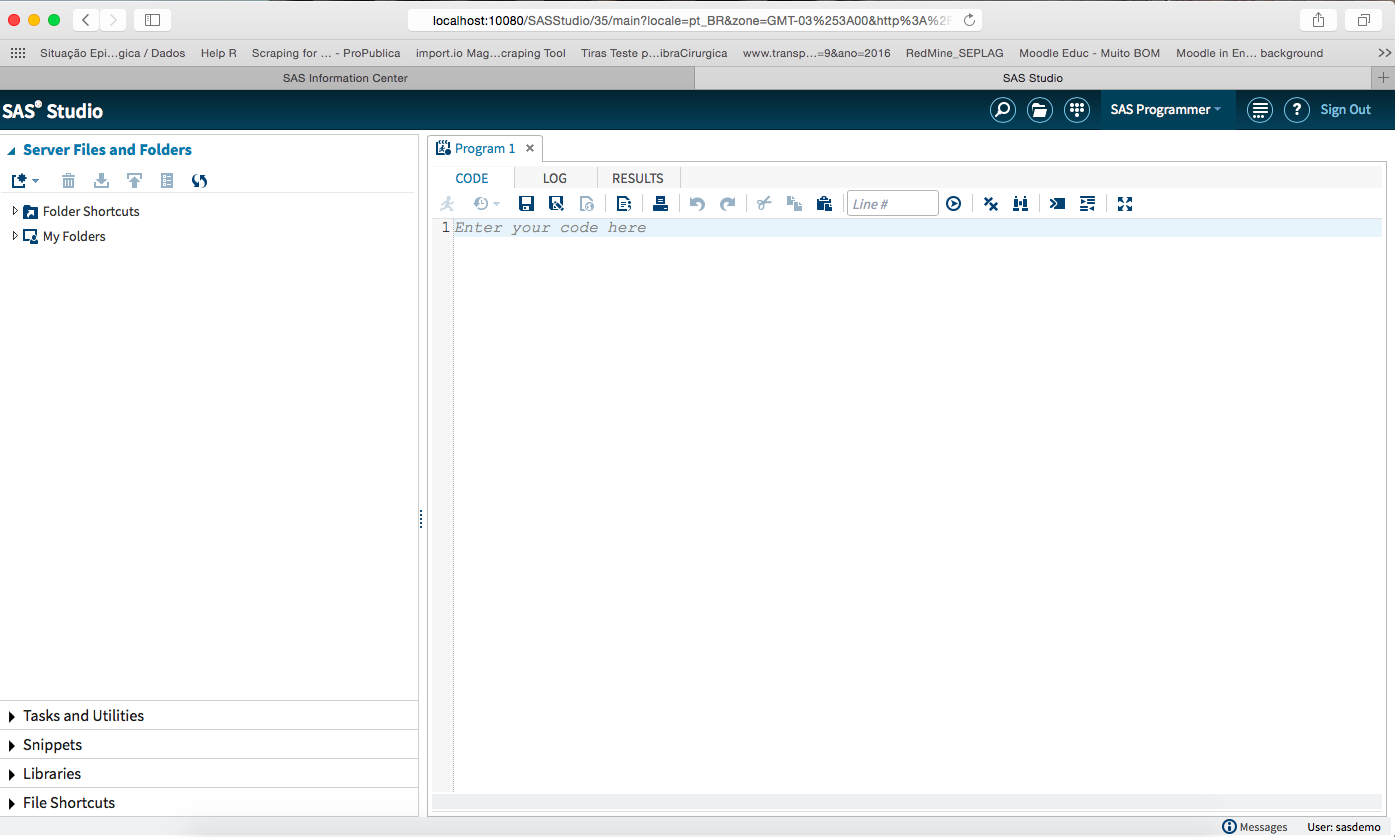The width and height of the screenshot is (1395, 837).
Task: Click the Add to My Snippets icon
Action: click(624, 204)
